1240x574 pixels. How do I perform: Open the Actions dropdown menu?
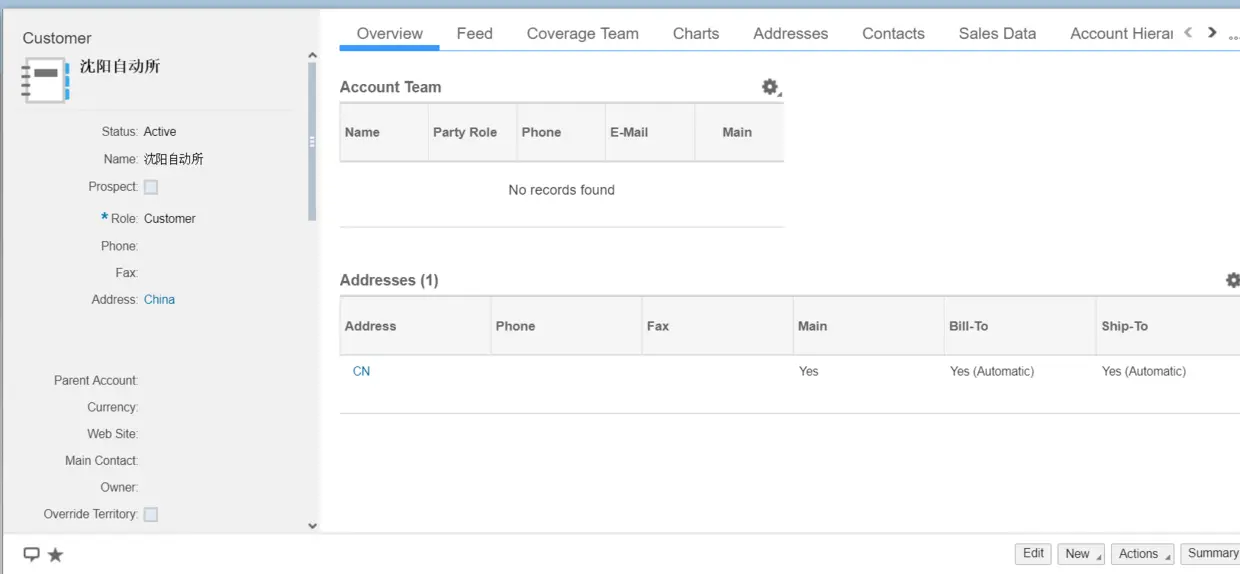point(1141,554)
